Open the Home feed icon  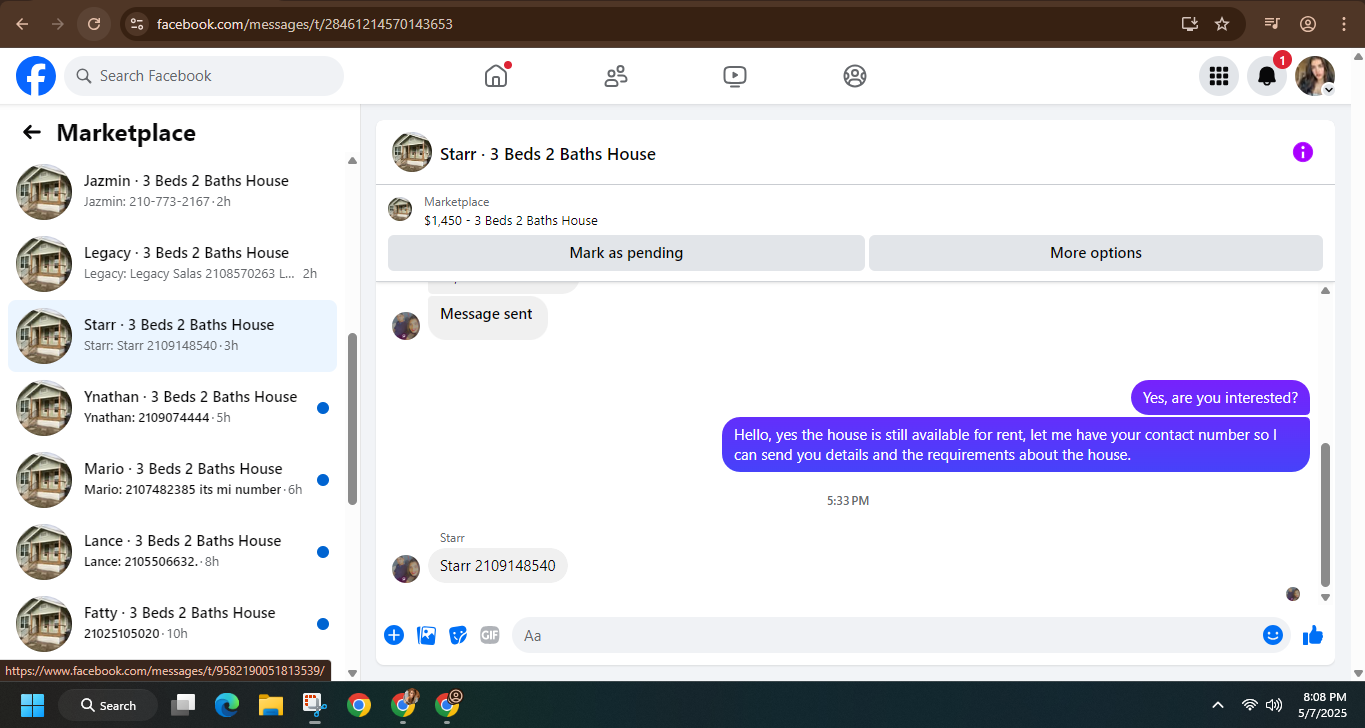point(496,76)
